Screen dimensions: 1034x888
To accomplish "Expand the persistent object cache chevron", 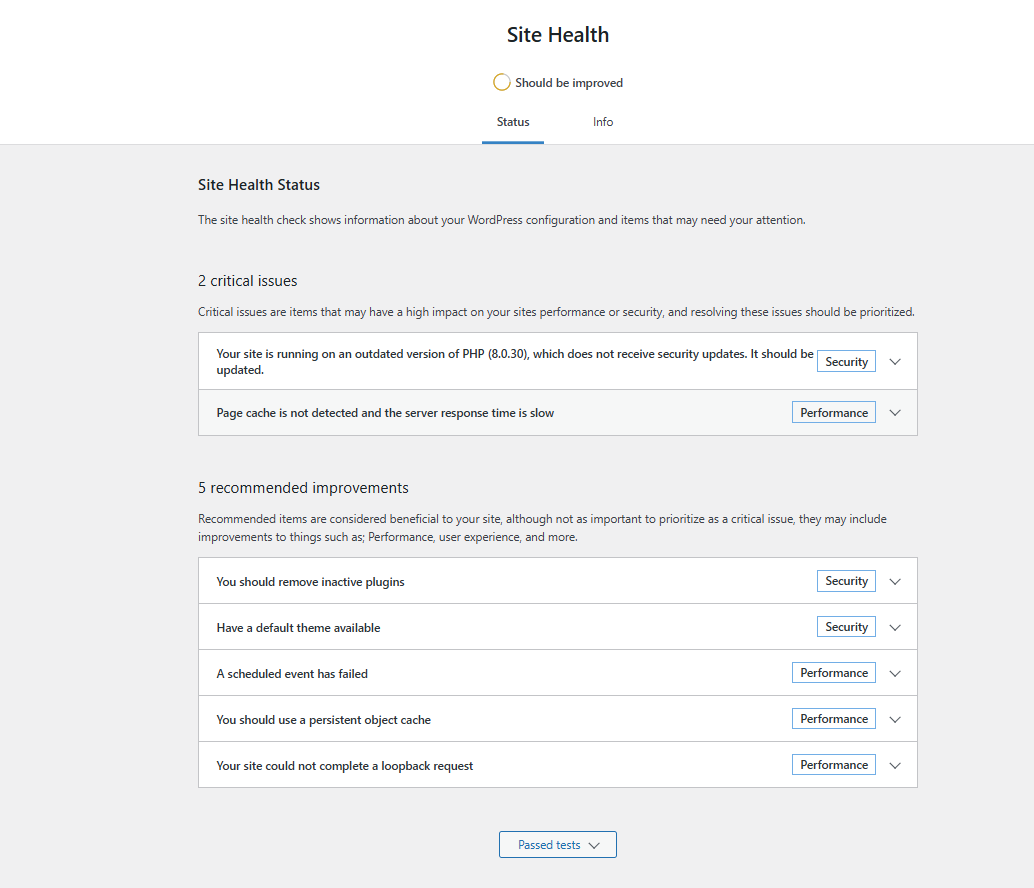I will tap(895, 719).
